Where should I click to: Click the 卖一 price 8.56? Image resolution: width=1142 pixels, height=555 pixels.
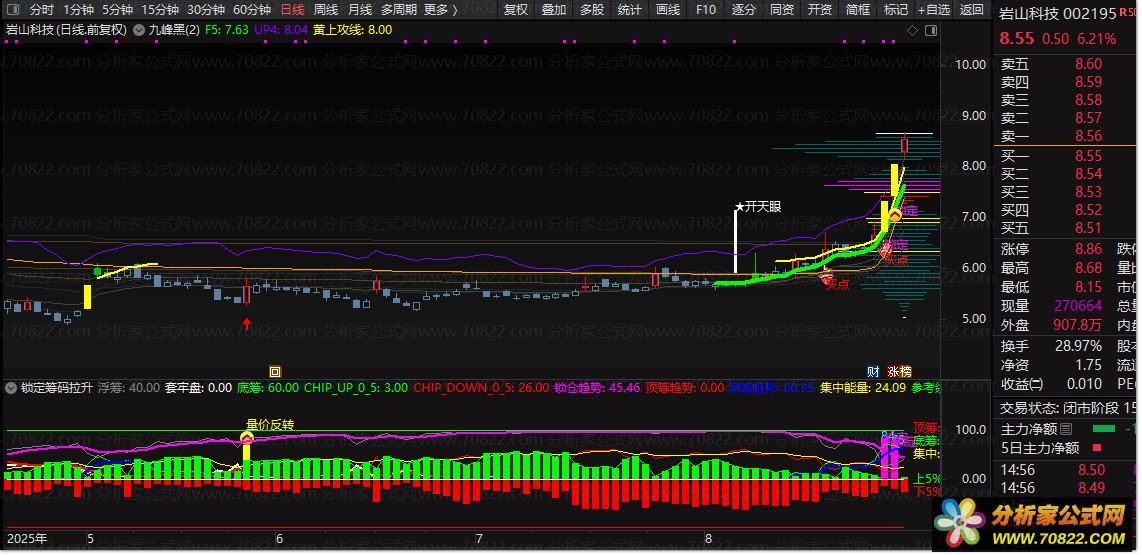[x=1088, y=135]
